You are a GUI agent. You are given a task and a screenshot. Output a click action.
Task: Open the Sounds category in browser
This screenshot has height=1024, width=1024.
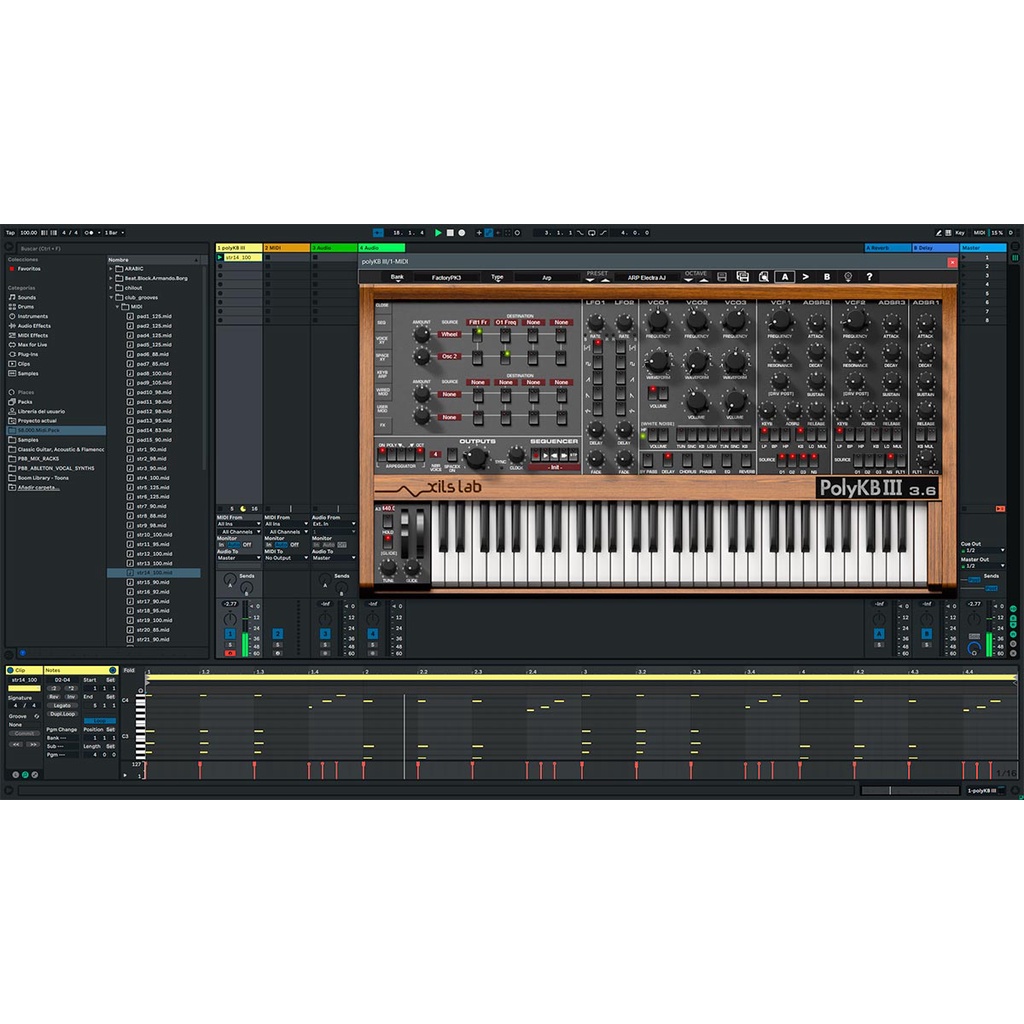click(x=26, y=297)
